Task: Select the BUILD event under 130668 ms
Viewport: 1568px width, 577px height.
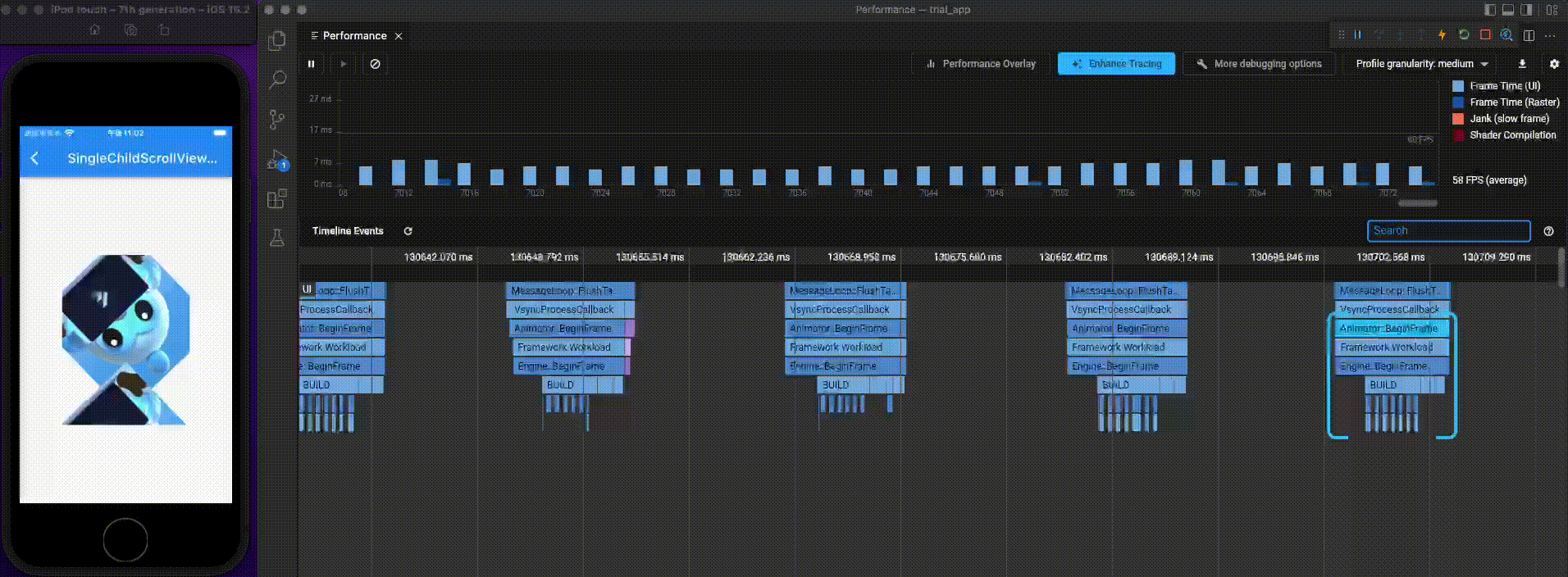Action: click(861, 384)
